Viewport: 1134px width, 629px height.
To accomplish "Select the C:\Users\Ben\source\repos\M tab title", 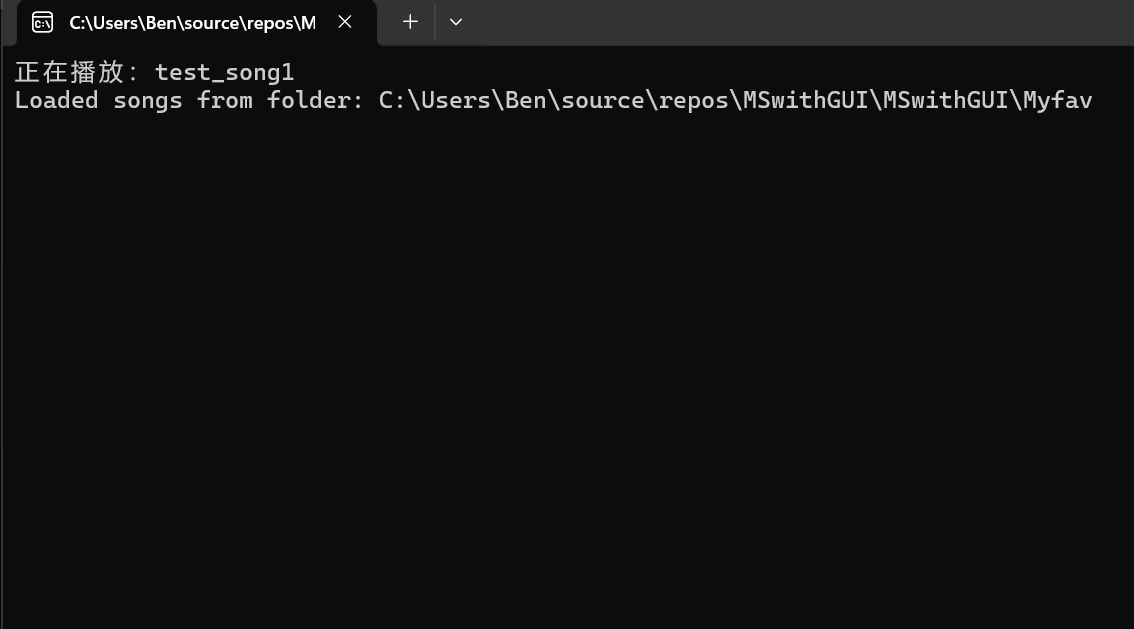I will (x=191, y=22).
